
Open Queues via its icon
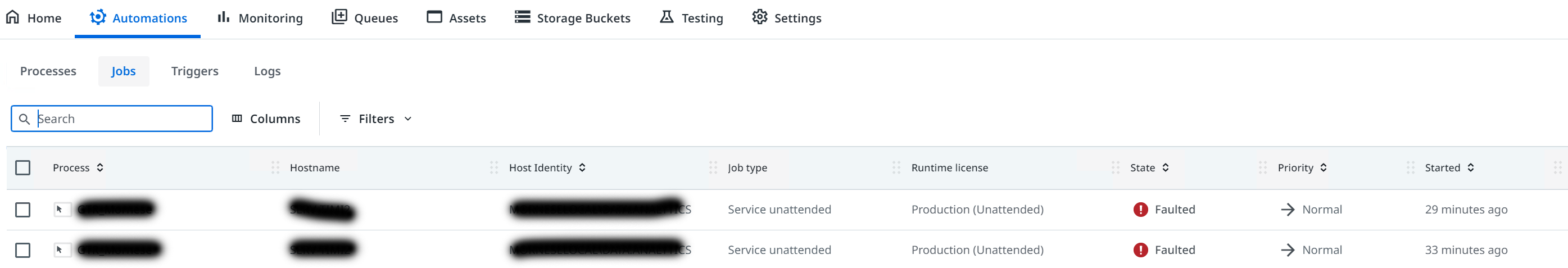(x=339, y=17)
